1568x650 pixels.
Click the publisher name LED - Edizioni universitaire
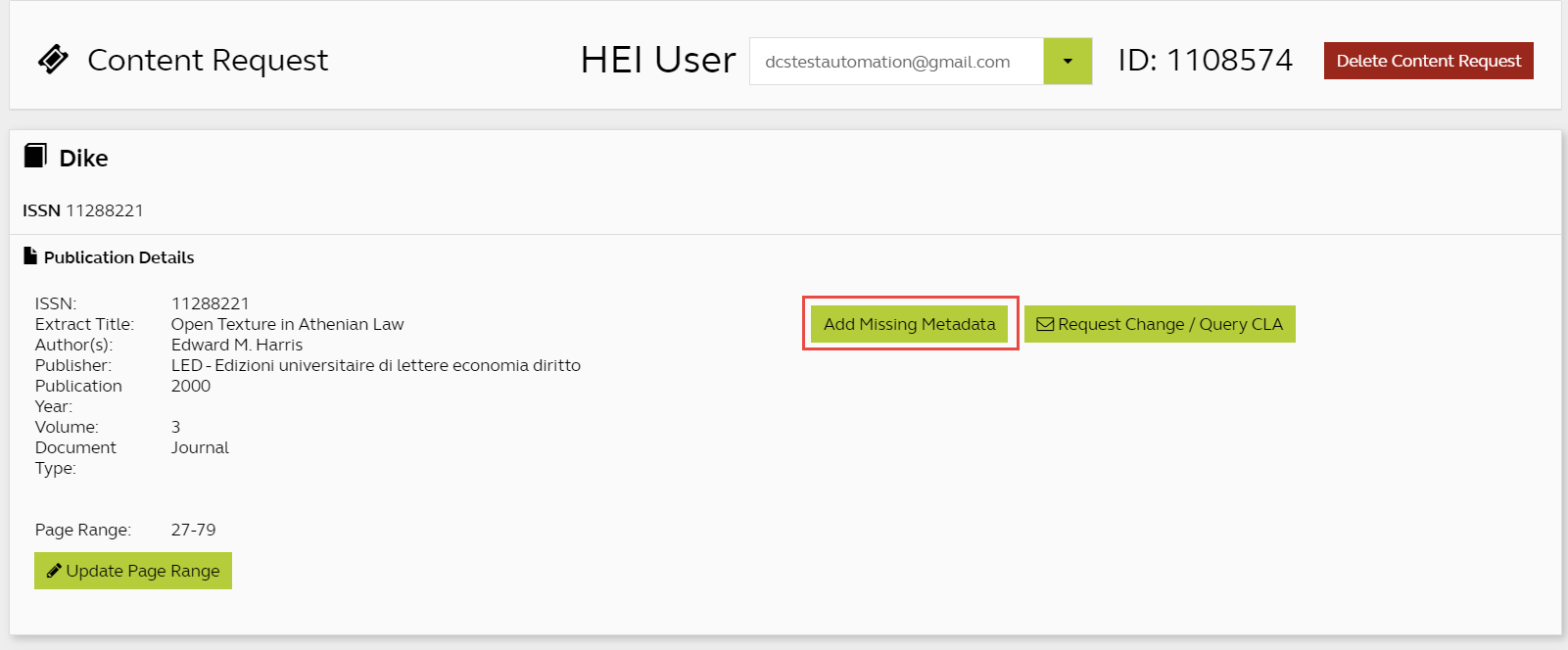point(375,365)
